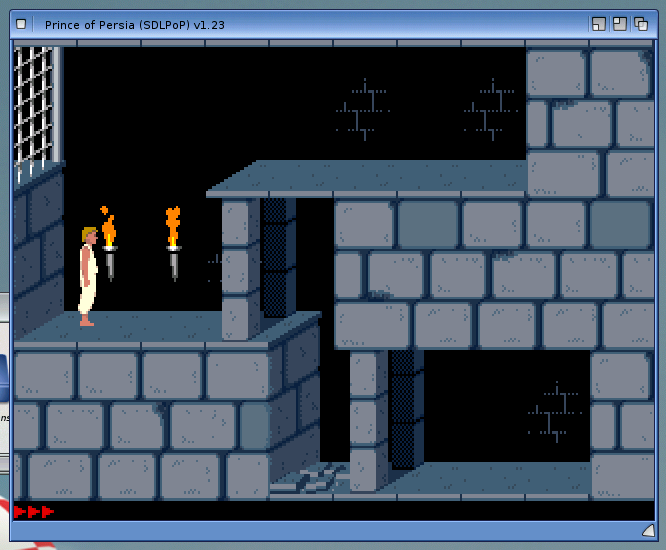Click the lower stone pillar near the rubble

click(x=368, y=420)
